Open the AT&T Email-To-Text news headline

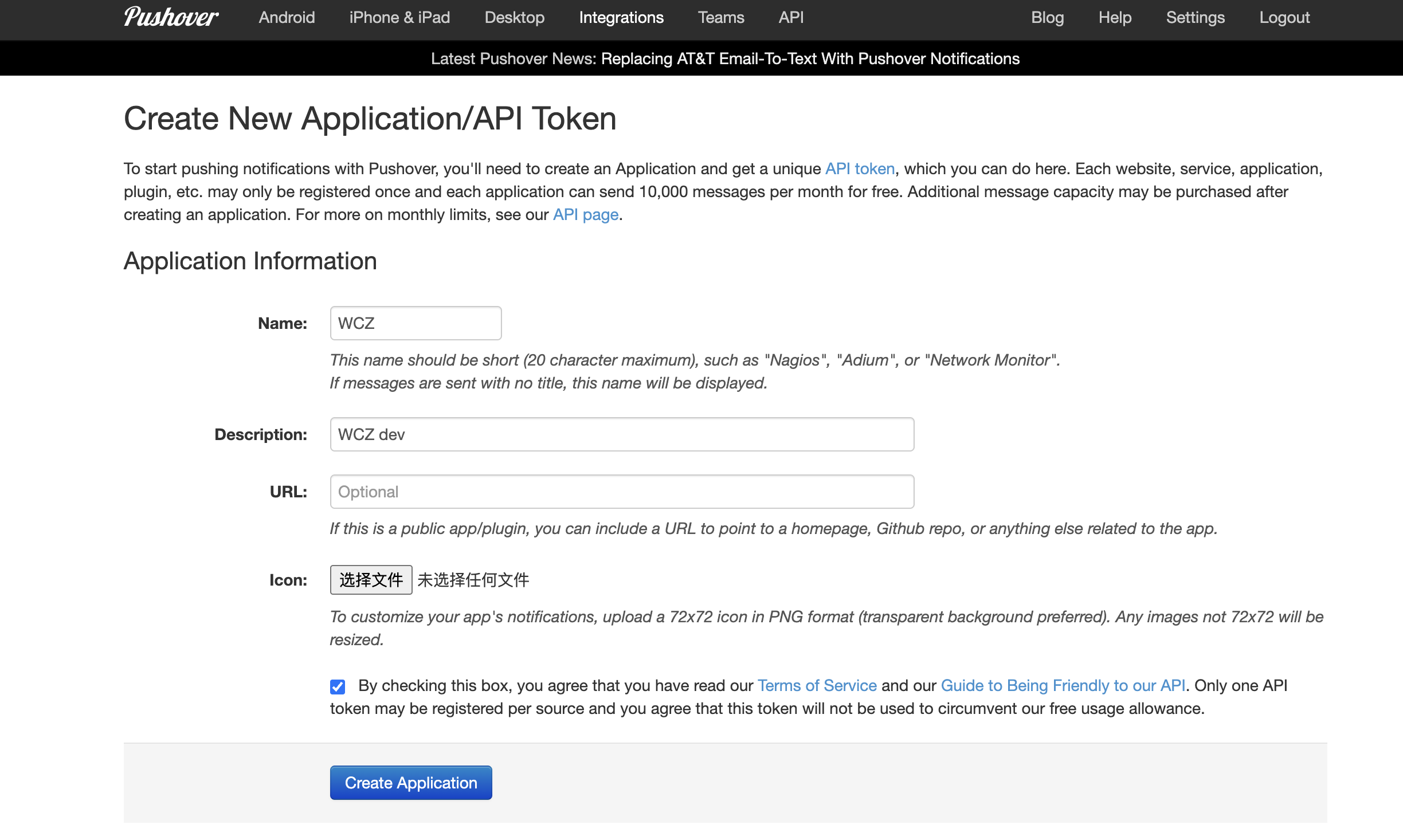810,58
